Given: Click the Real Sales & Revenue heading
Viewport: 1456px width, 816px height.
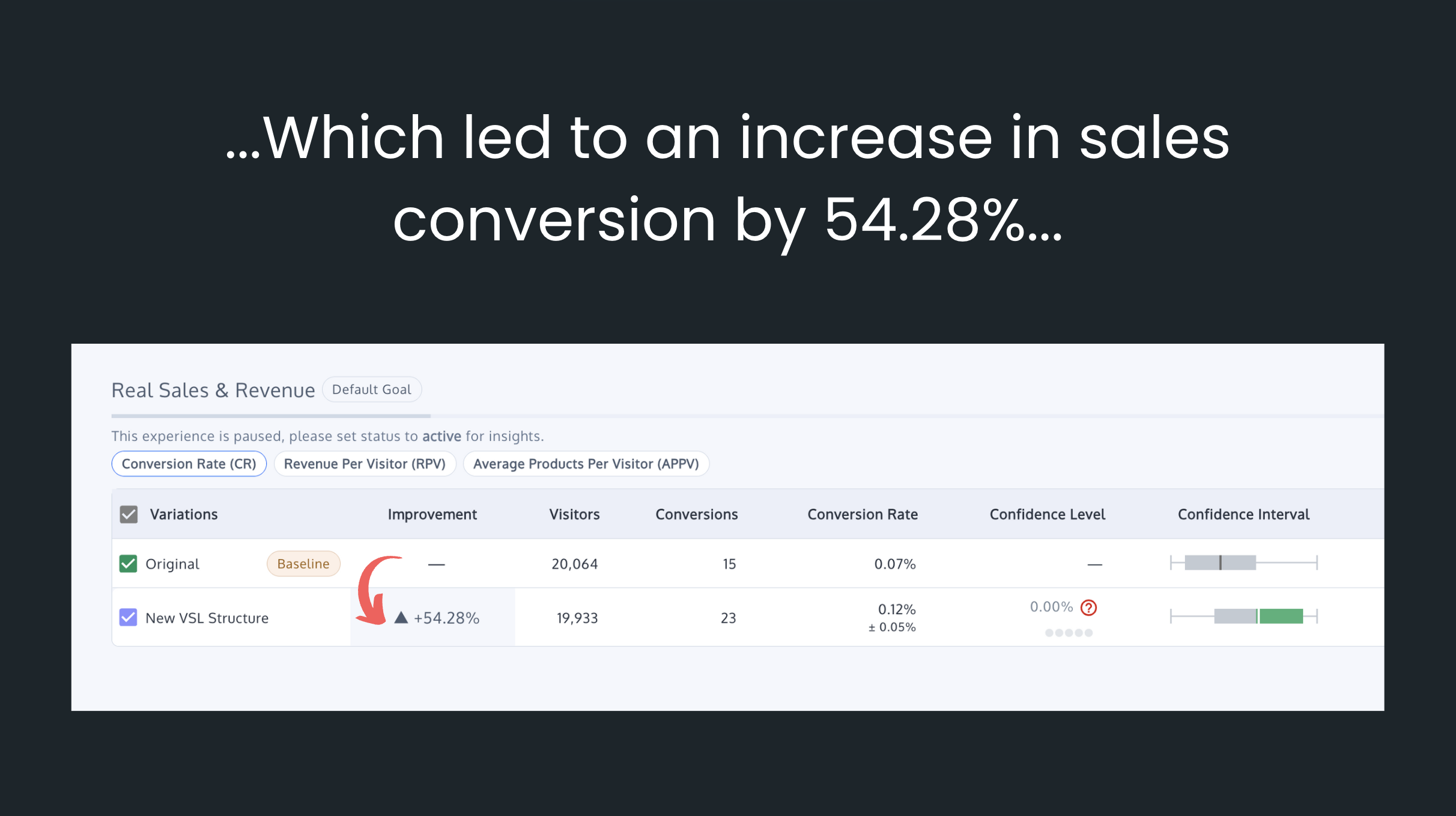Looking at the screenshot, I should (x=213, y=391).
